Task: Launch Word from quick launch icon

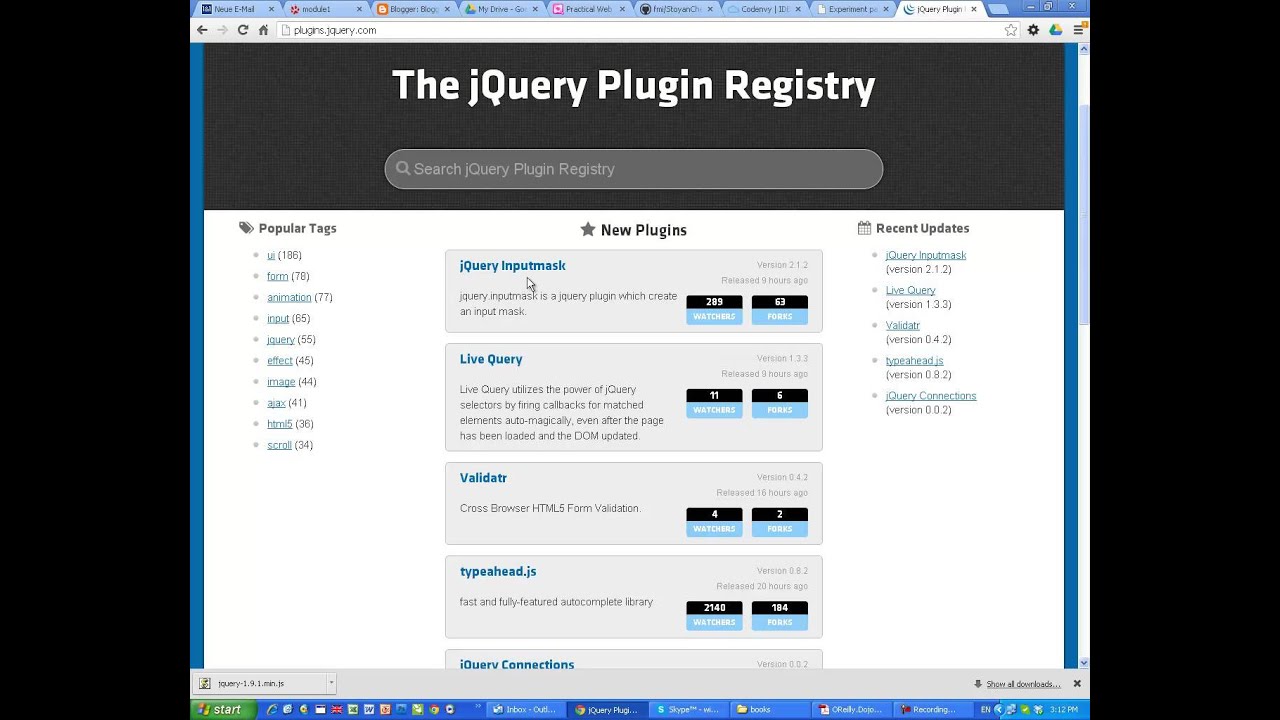Action: click(x=369, y=710)
